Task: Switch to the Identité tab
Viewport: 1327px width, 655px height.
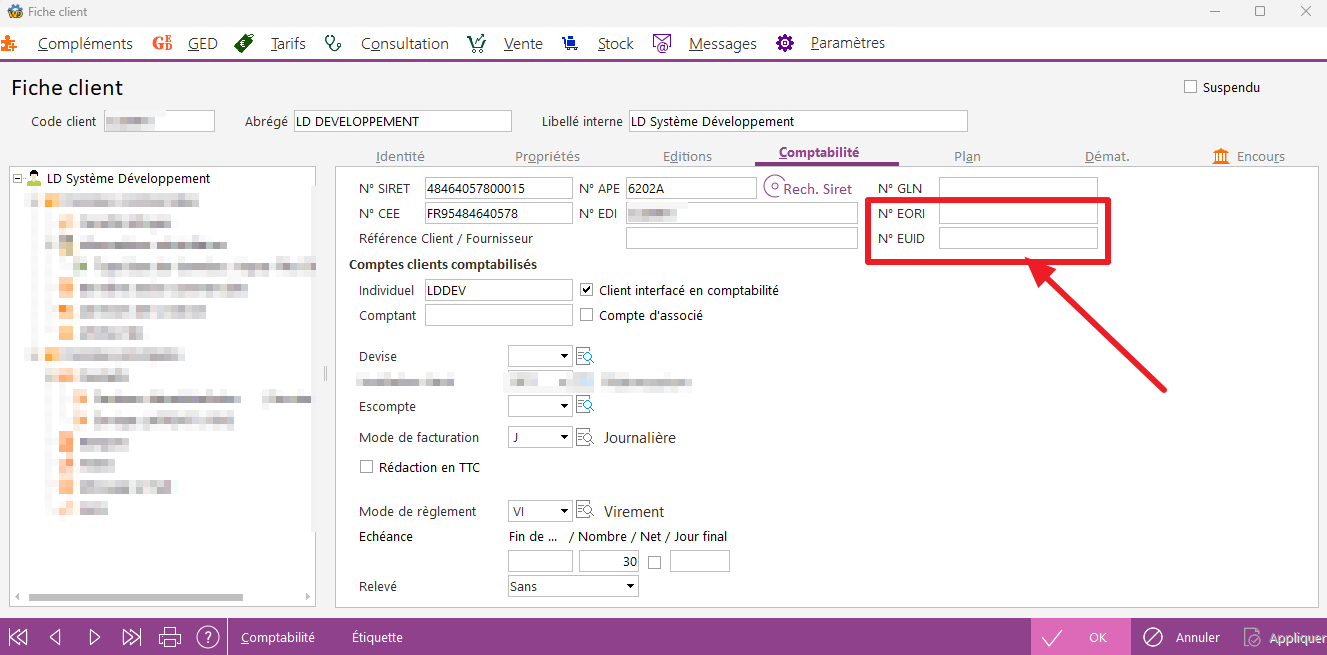Action: (x=400, y=156)
